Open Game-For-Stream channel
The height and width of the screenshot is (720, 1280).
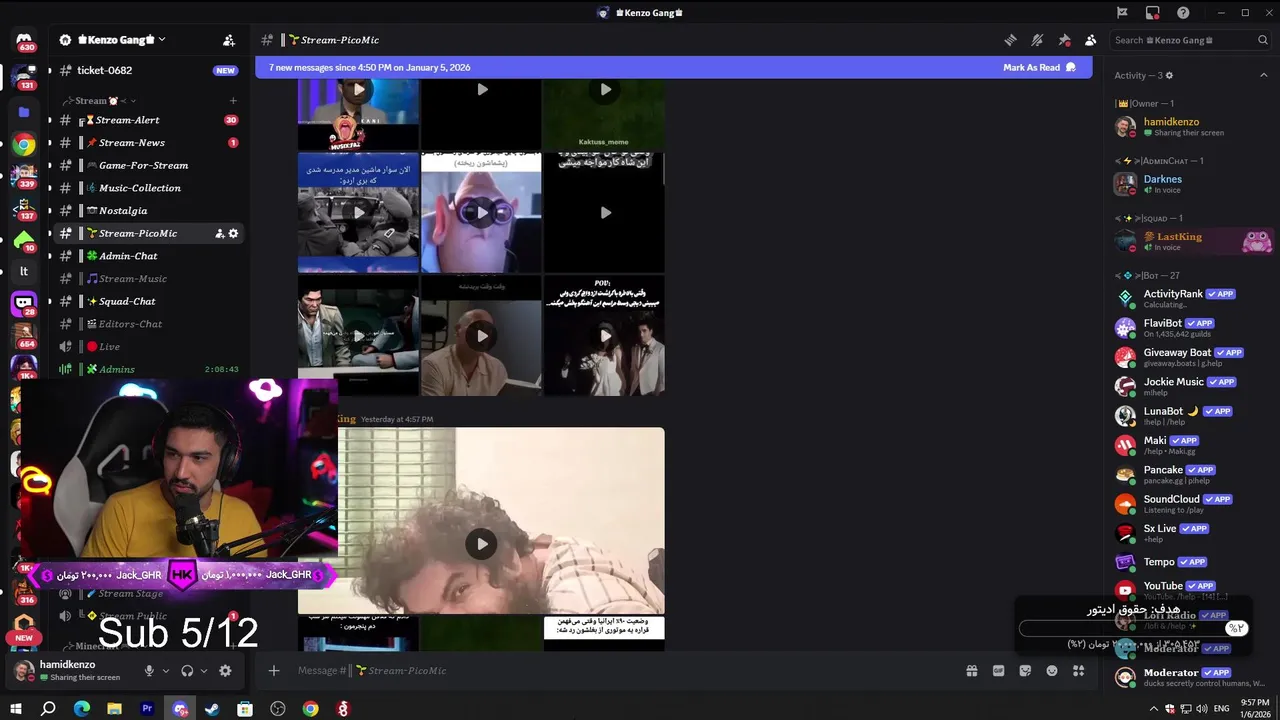coord(148,165)
